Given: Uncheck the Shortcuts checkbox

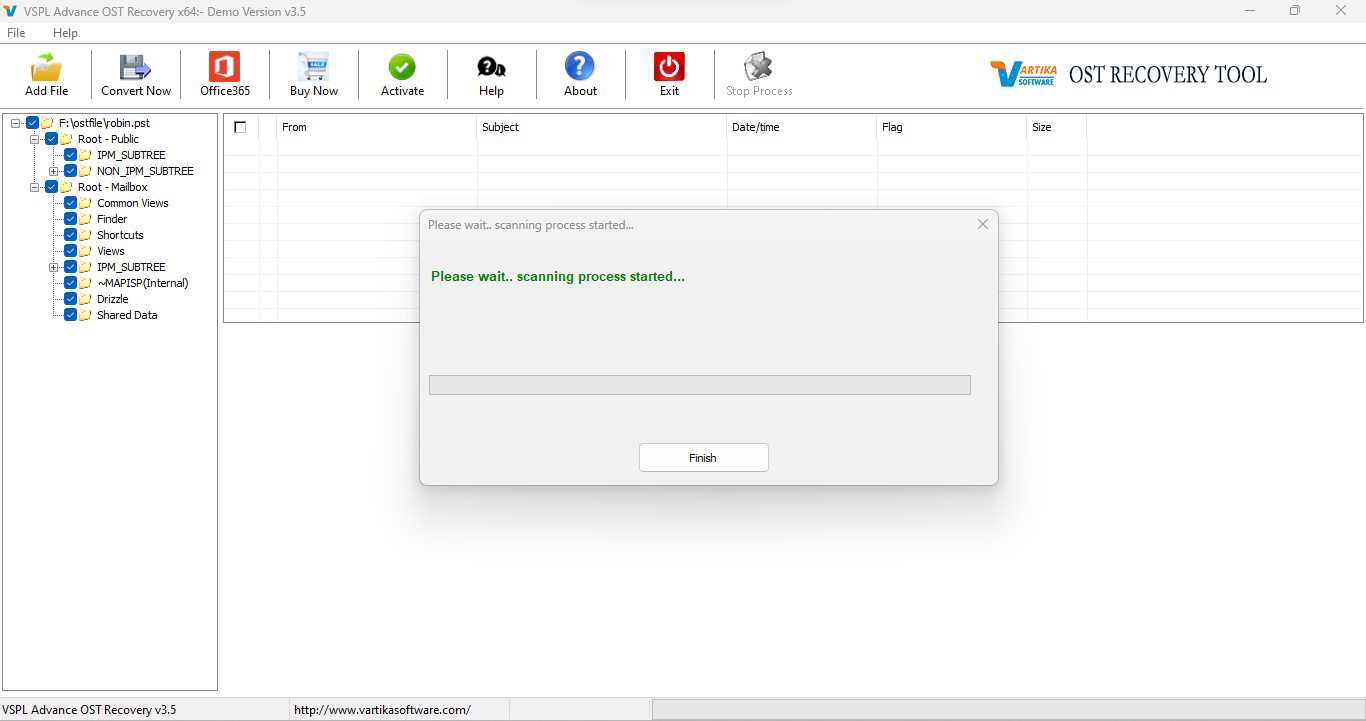Looking at the screenshot, I should [70, 235].
